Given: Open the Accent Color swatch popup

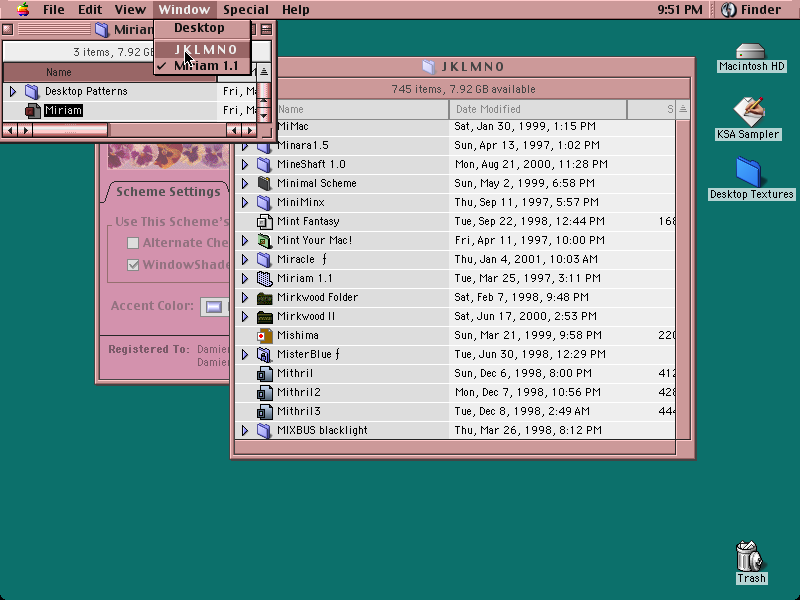Looking at the screenshot, I should [x=214, y=307].
